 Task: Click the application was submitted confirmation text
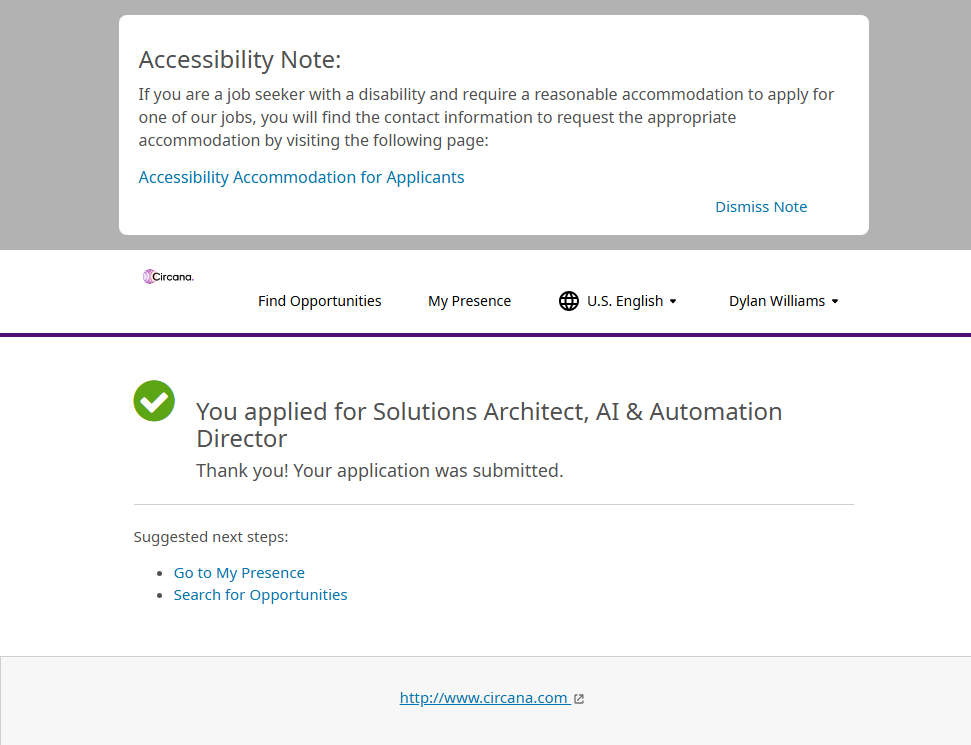tap(380, 470)
